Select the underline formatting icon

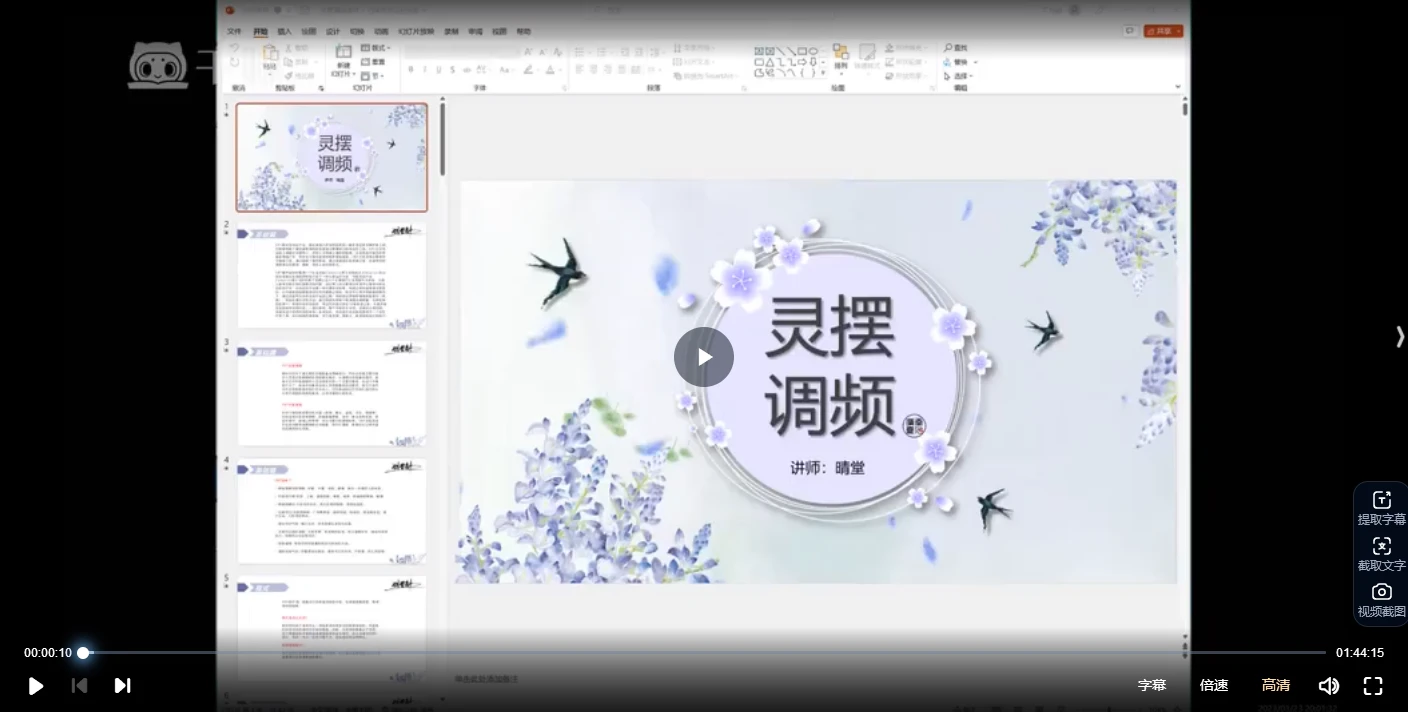tap(438, 68)
